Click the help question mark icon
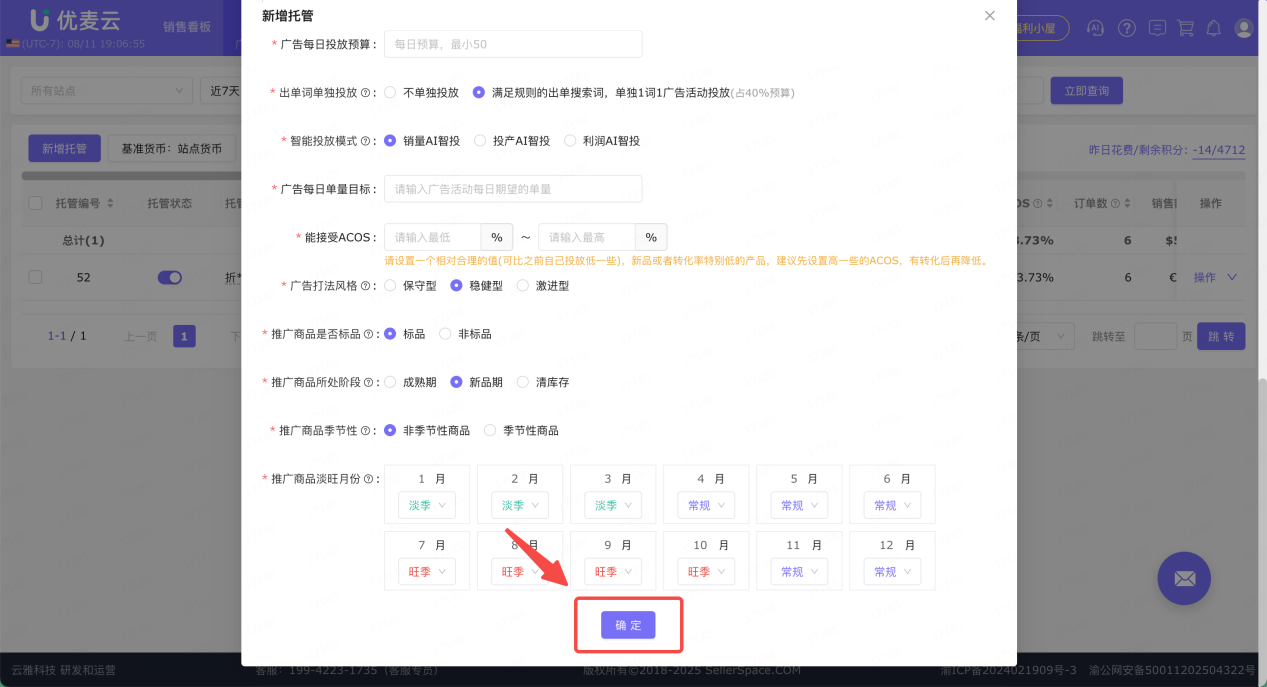Image resolution: width=1267 pixels, height=687 pixels. click(1127, 28)
